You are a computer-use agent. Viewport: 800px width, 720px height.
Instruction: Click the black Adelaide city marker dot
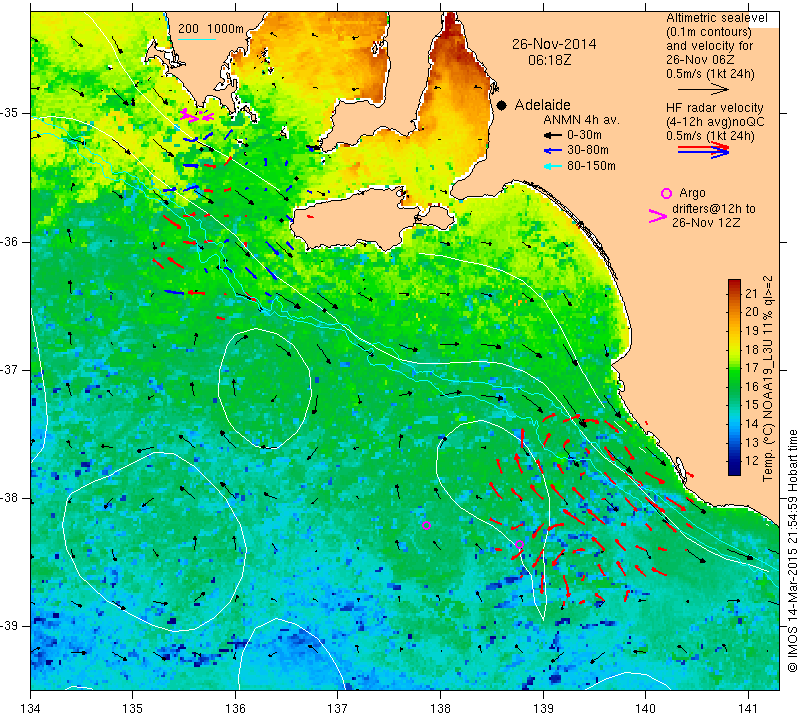tap(502, 105)
